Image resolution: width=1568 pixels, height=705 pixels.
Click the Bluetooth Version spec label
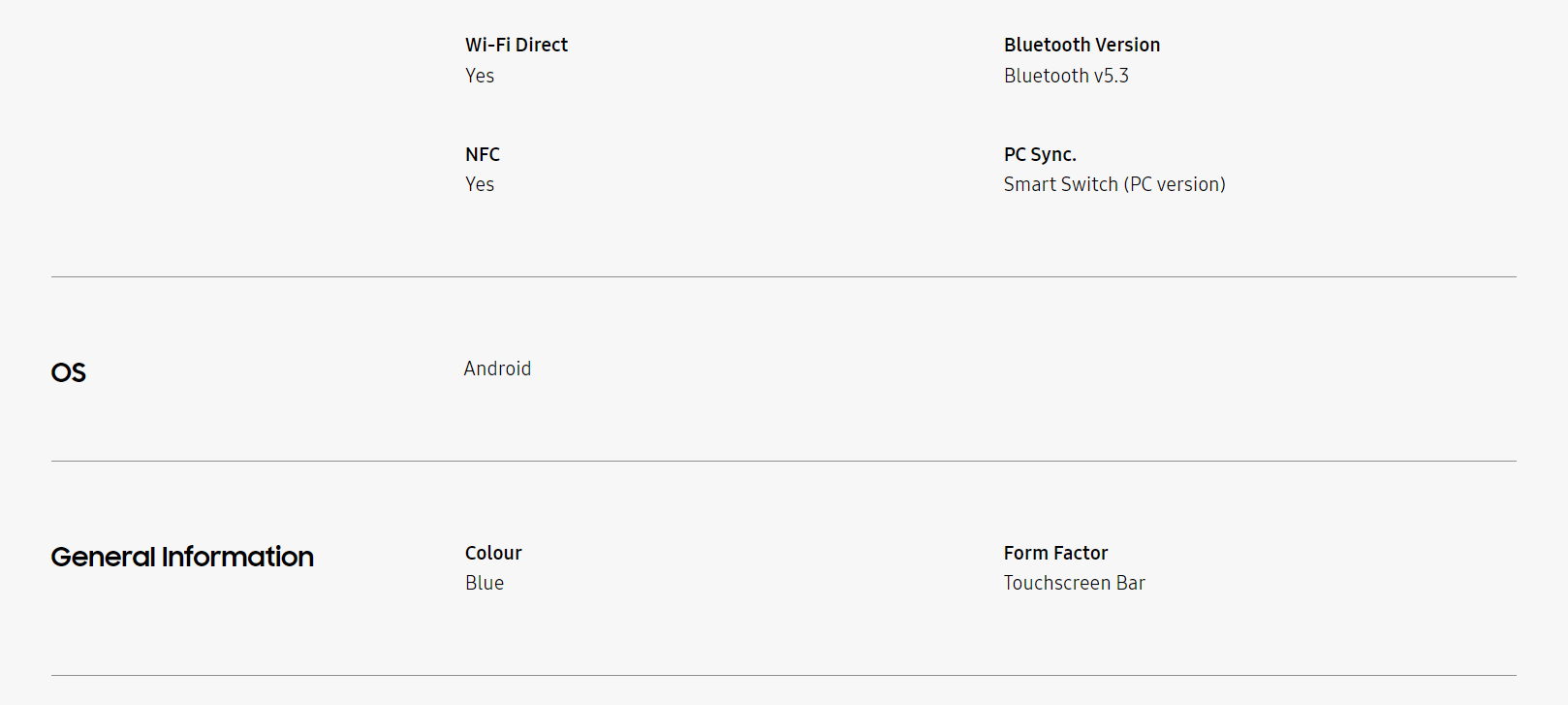tap(1082, 45)
